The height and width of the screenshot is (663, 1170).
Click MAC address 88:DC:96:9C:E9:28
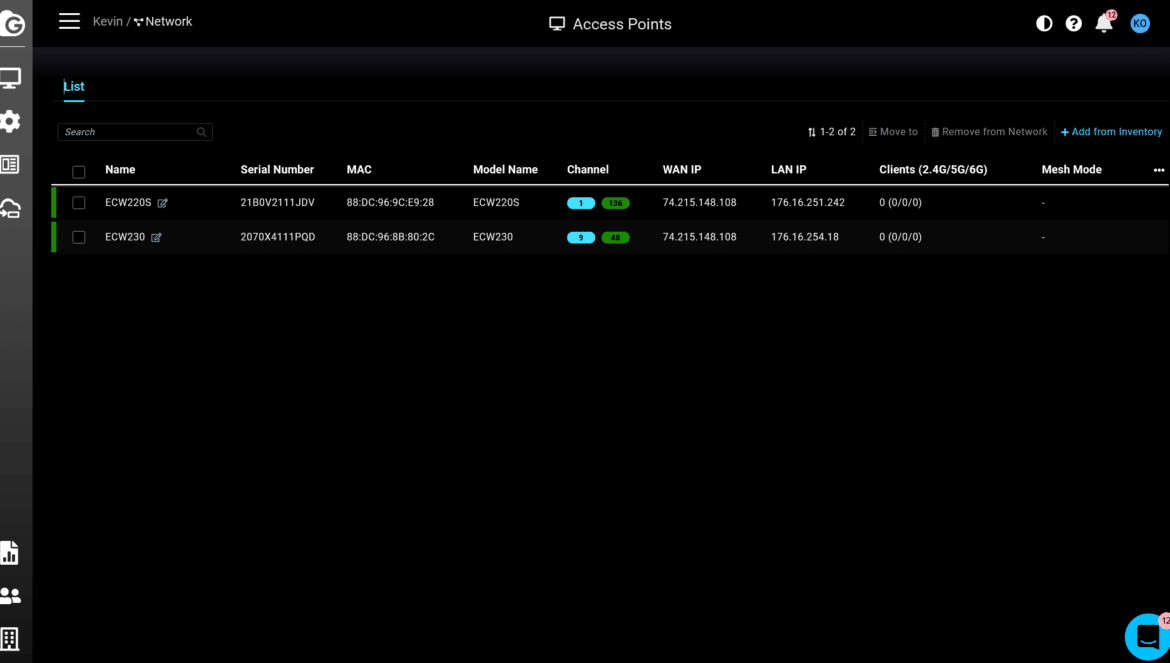point(390,203)
